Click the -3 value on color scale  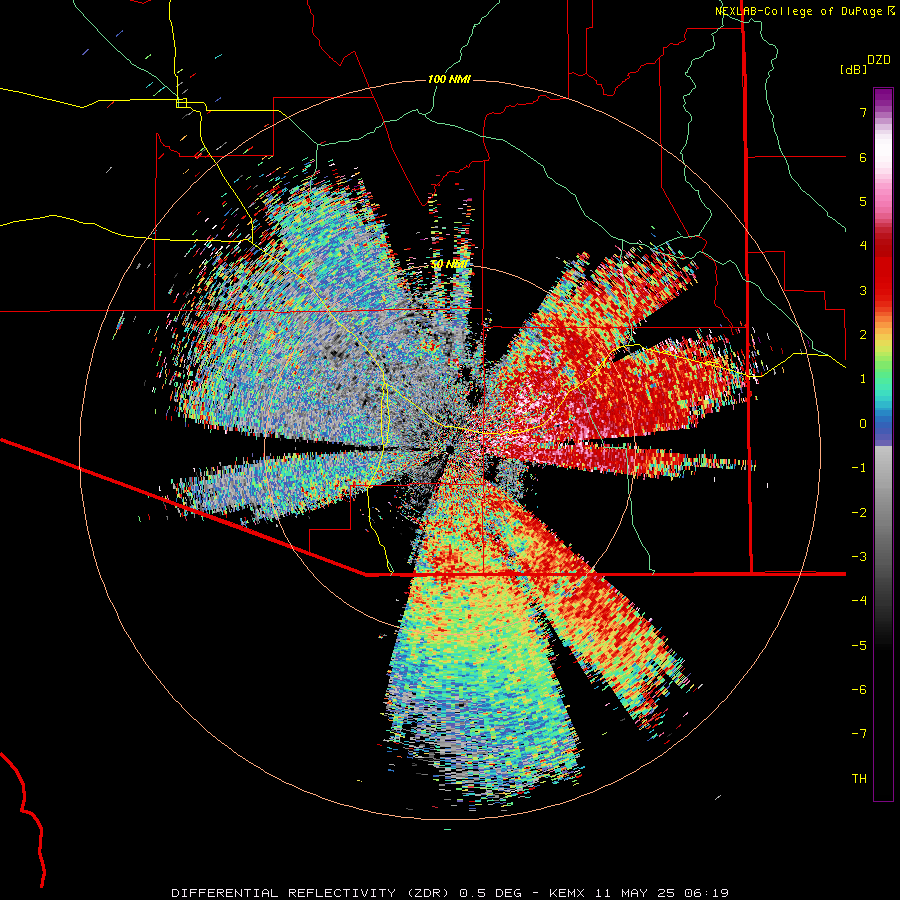point(859,557)
